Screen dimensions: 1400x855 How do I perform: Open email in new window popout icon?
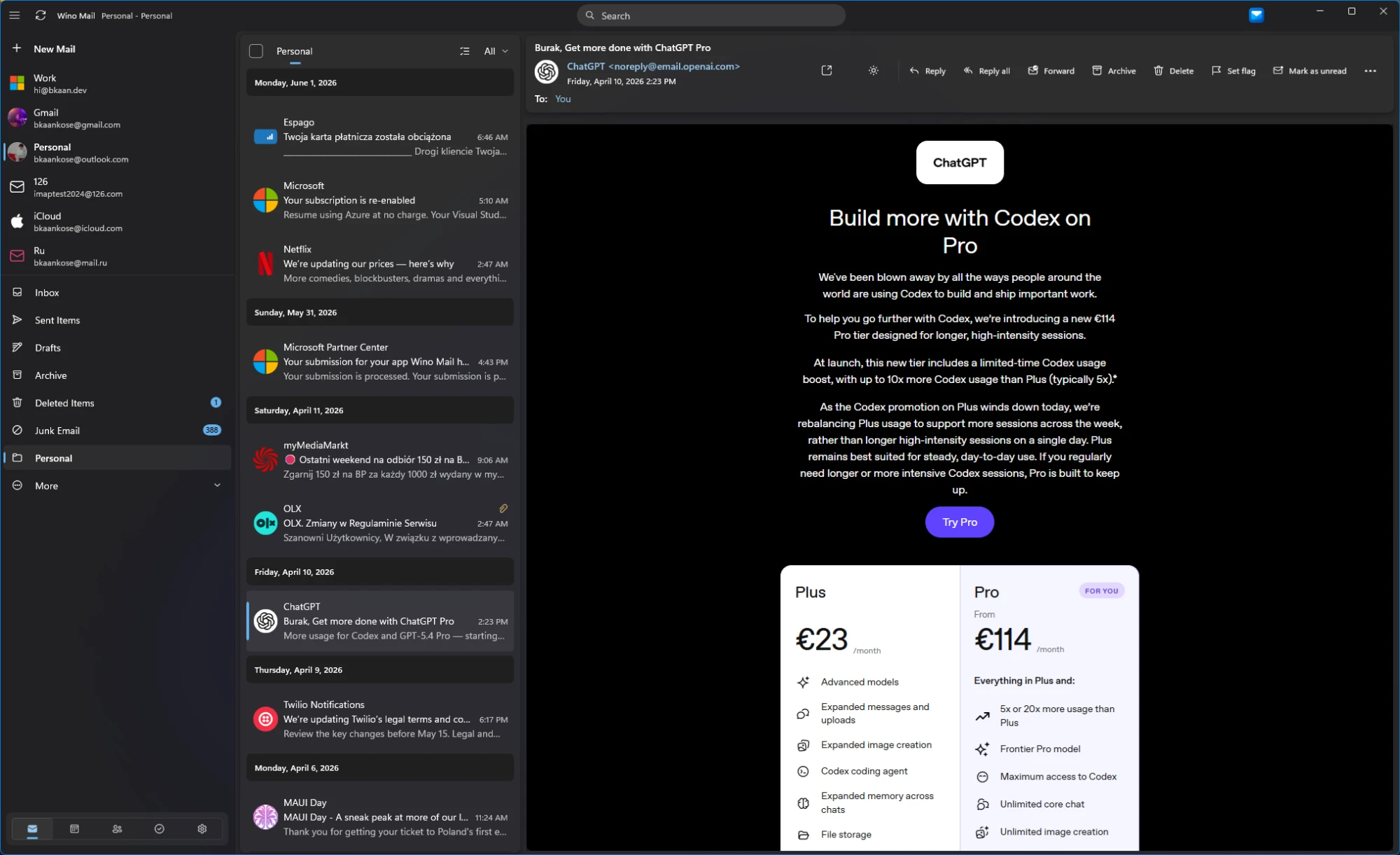[827, 71]
